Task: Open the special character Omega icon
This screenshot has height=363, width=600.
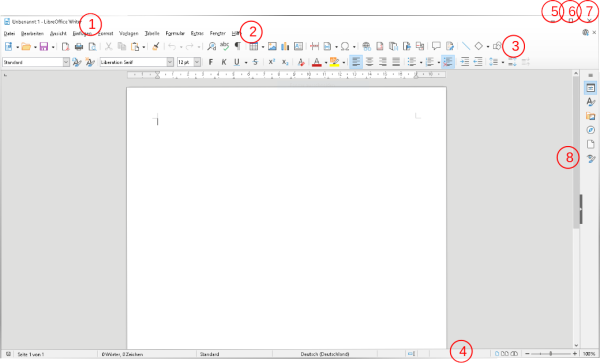Action: click(x=345, y=47)
